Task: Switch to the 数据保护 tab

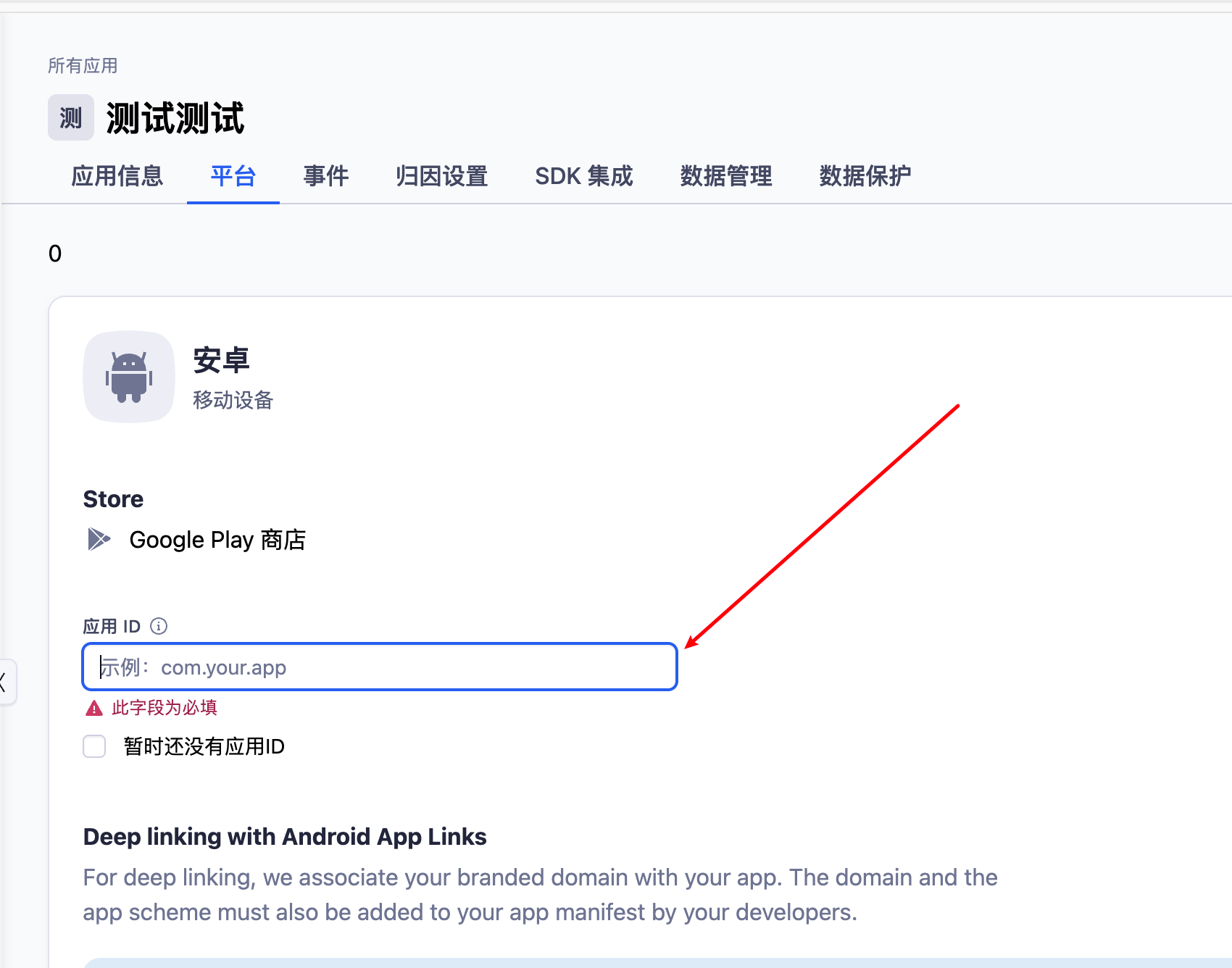Action: pyautogui.click(x=865, y=176)
